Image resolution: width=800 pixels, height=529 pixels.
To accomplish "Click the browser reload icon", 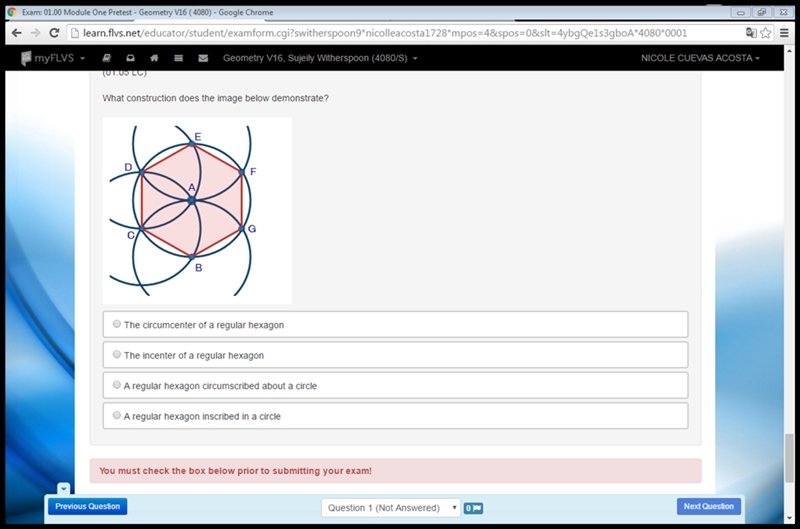I will 54,33.
